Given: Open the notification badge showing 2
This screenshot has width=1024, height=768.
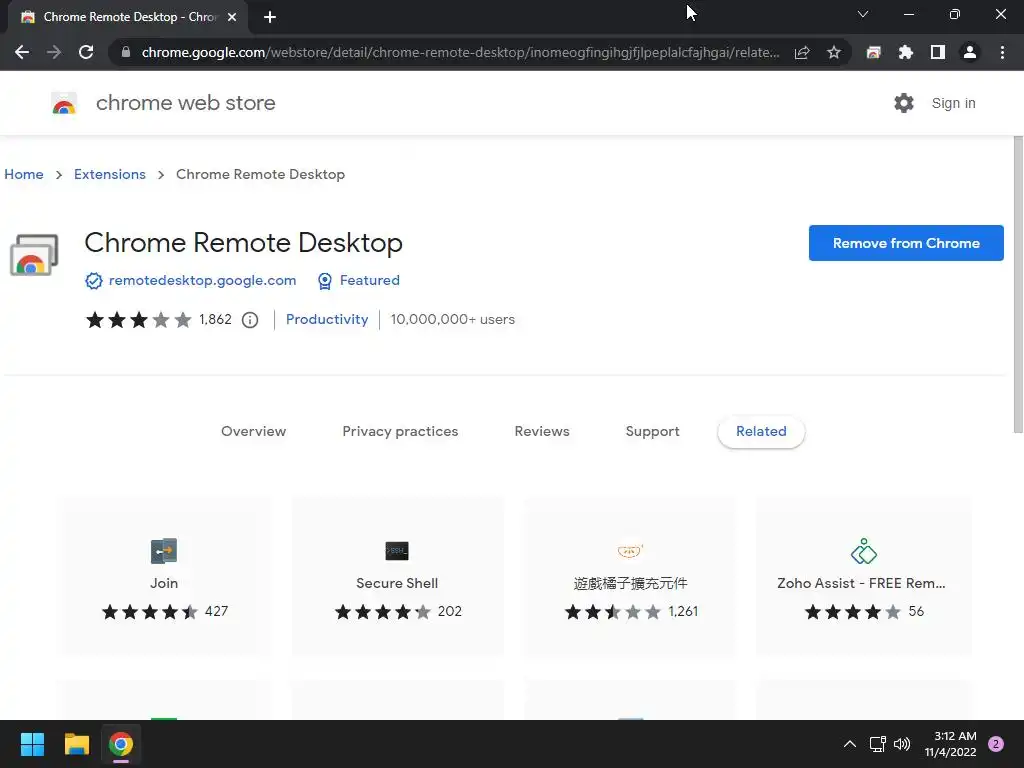Looking at the screenshot, I should click(996, 744).
